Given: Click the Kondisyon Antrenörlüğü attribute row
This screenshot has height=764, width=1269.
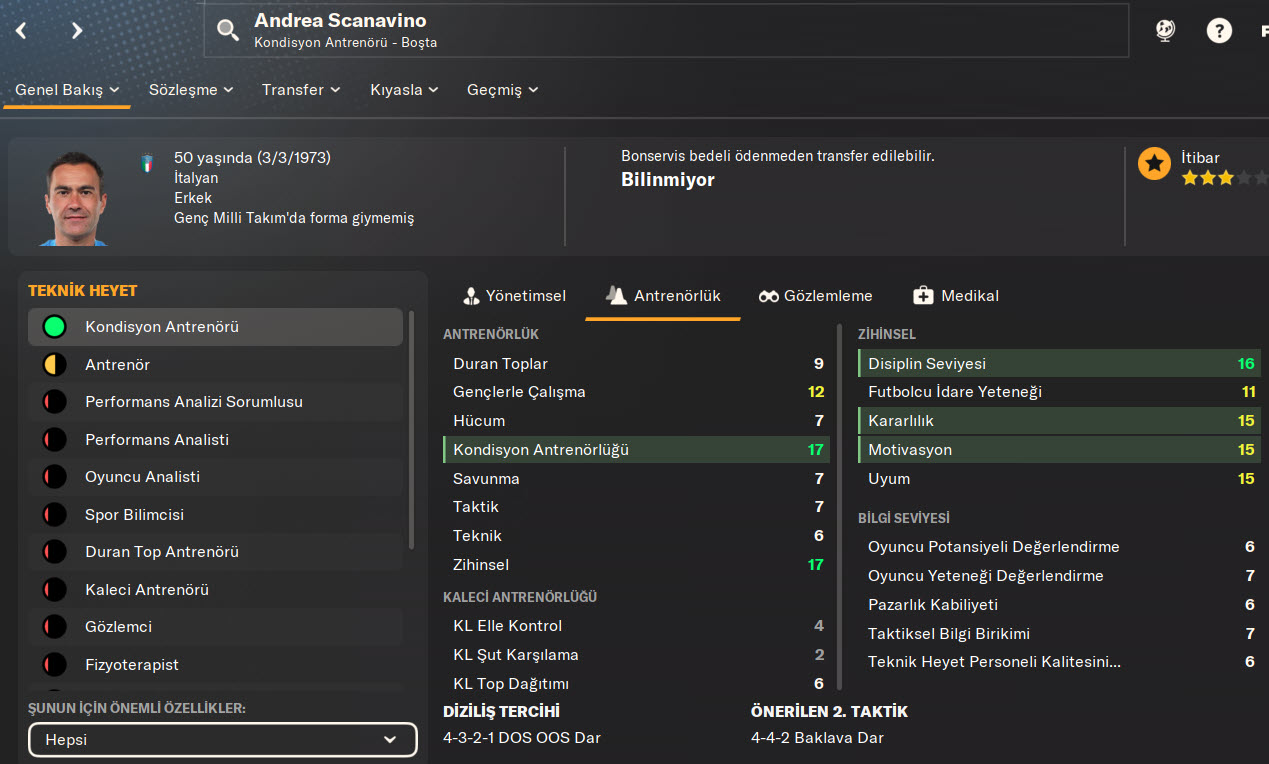Looking at the screenshot, I should tap(636, 450).
